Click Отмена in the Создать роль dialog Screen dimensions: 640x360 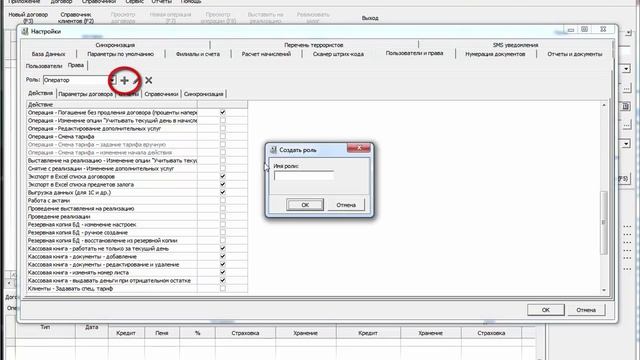coord(346,205)
